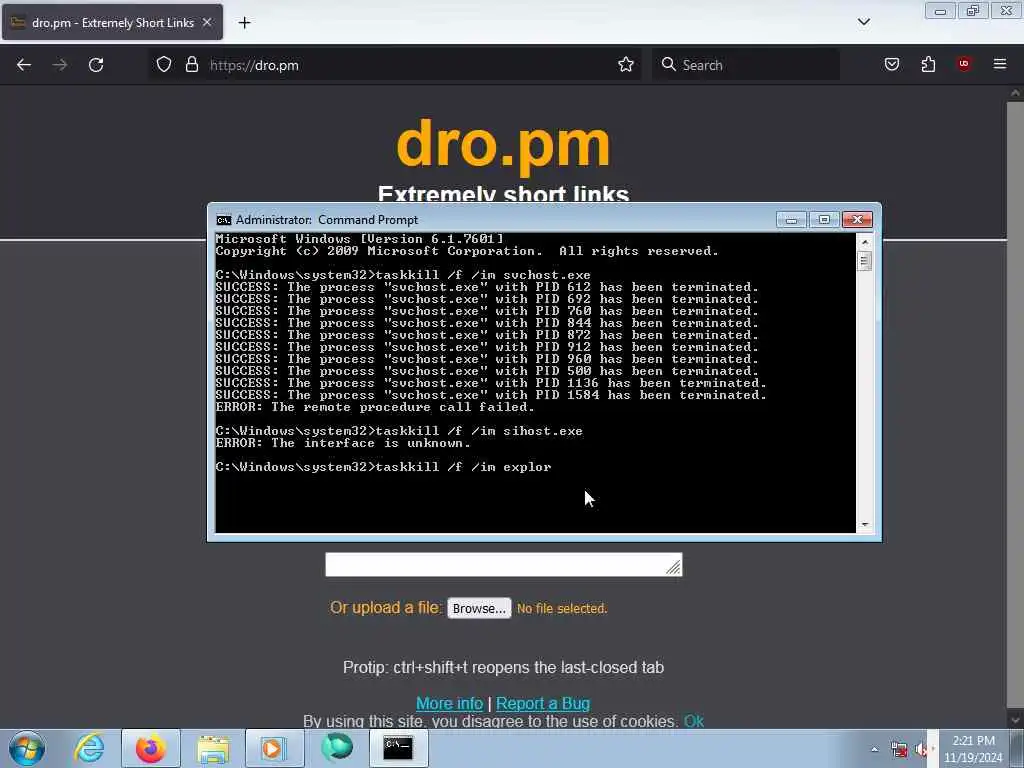Click the green globe taskbar icon

pyautogui.click(x=337, y=748)
